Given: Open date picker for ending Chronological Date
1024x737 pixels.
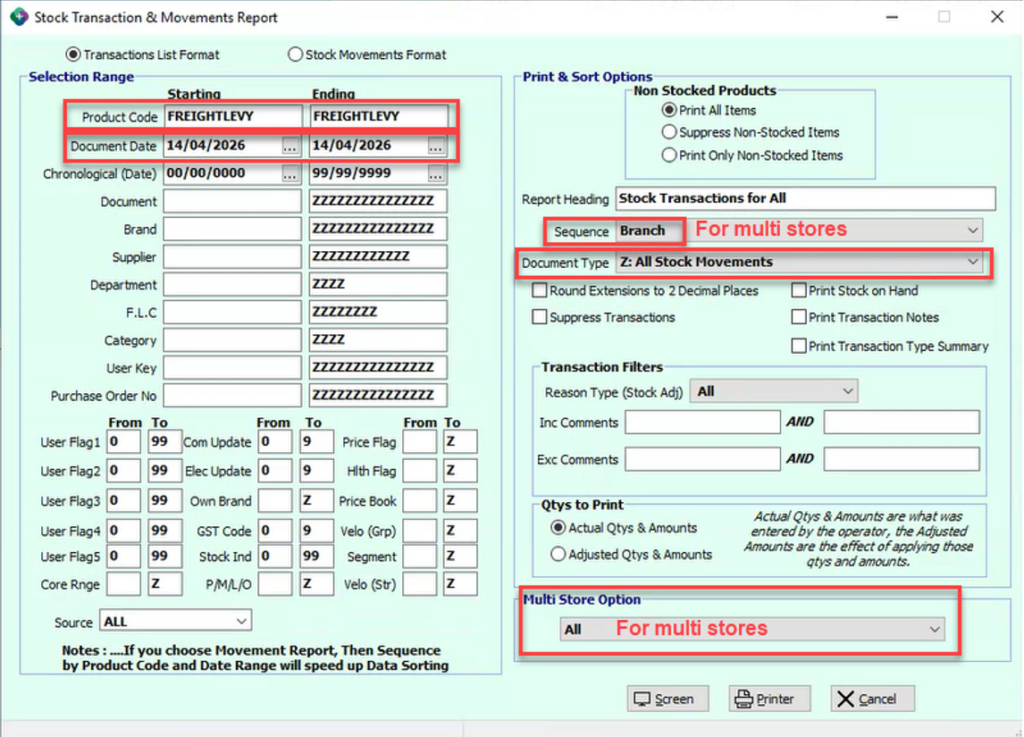Looking at the screenshot, I should (x=436, y=174).
